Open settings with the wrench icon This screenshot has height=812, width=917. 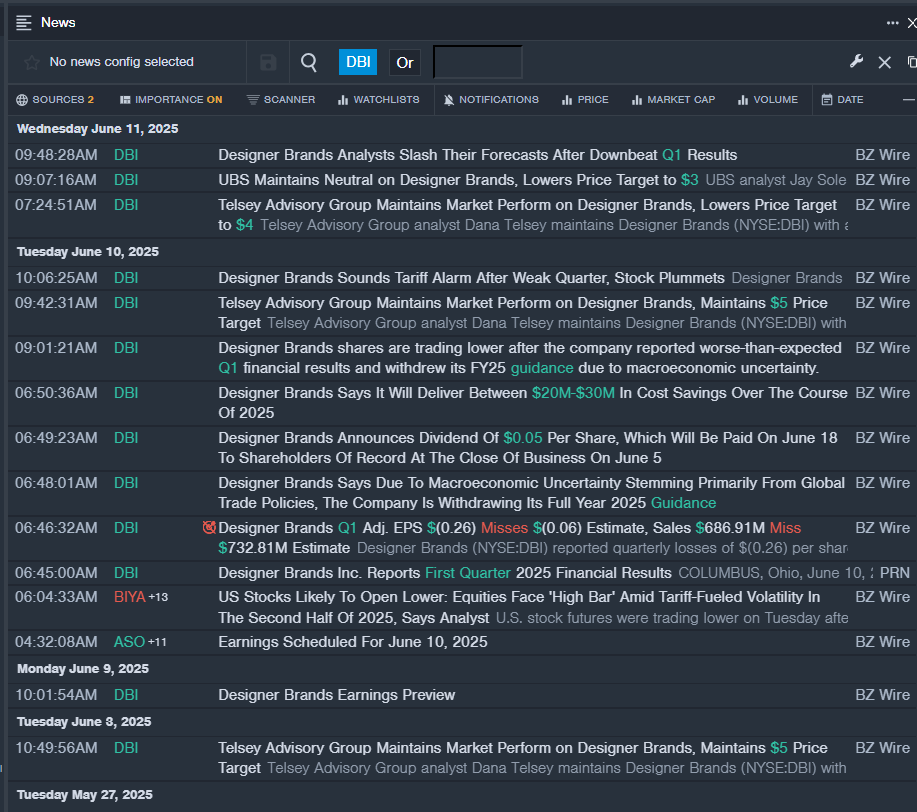[856, 61]
